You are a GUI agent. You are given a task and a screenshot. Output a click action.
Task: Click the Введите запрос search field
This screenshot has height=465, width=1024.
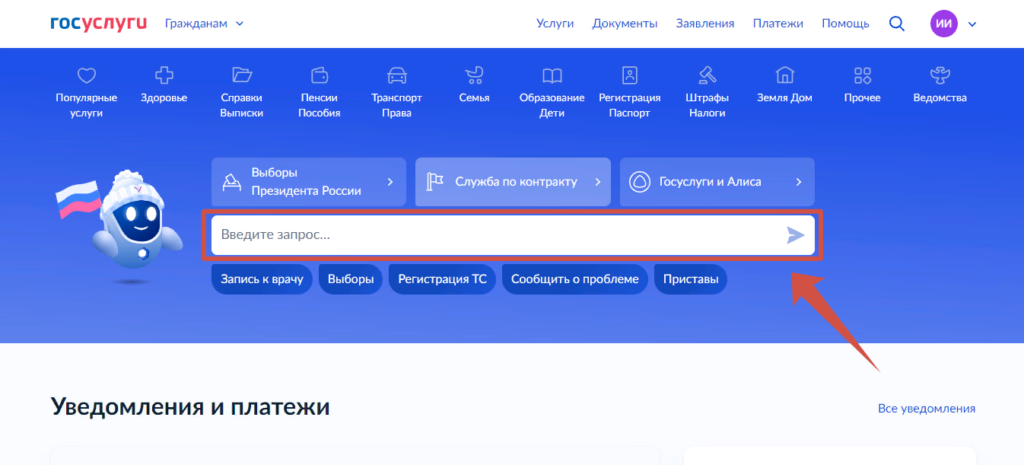513,235
